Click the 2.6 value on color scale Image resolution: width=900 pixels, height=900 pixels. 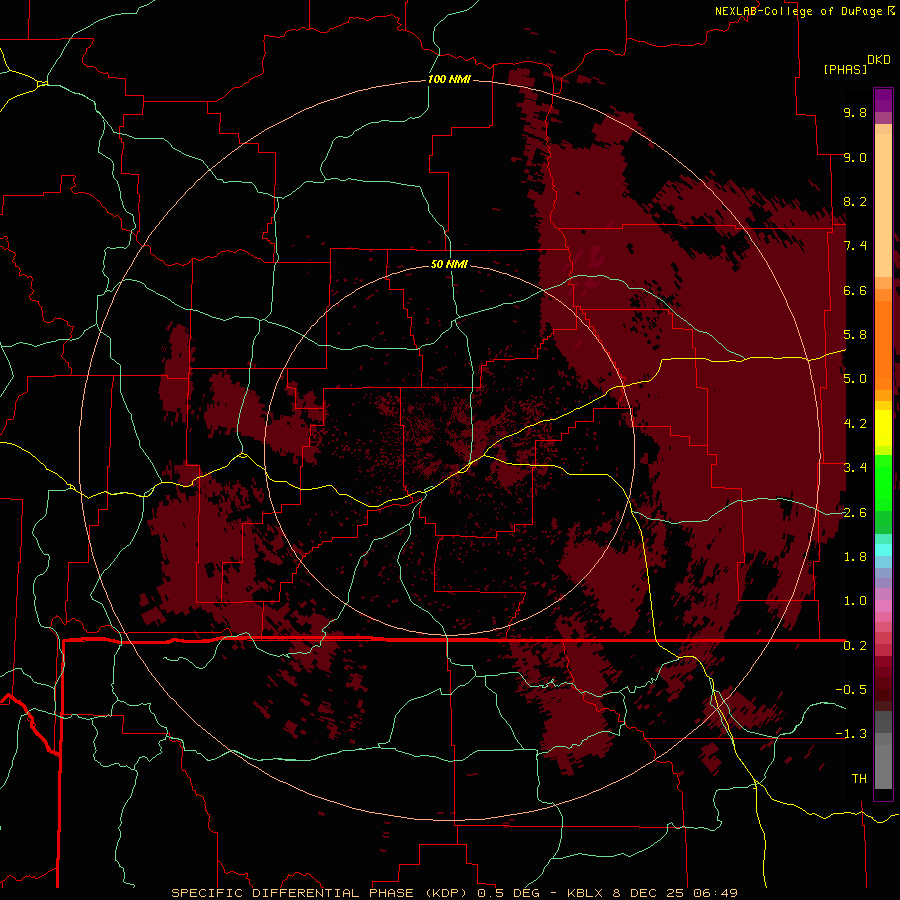(855, 513)
